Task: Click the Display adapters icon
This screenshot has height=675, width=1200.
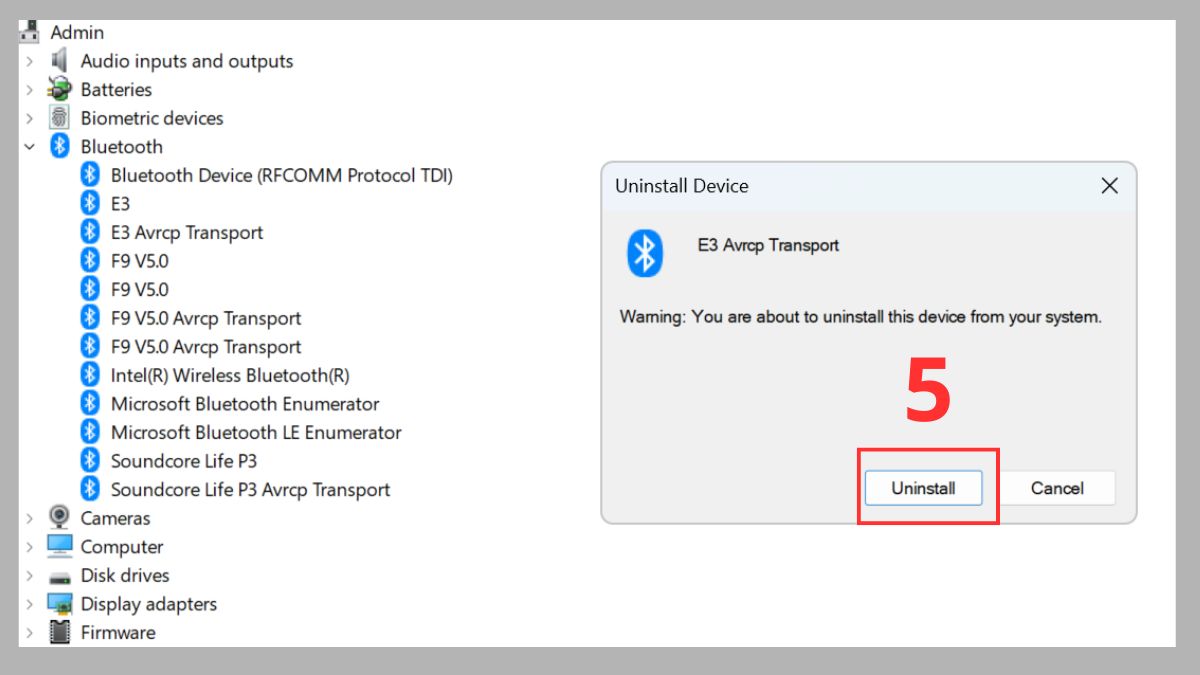Action: pyautogui.click(x=58, y=604)
